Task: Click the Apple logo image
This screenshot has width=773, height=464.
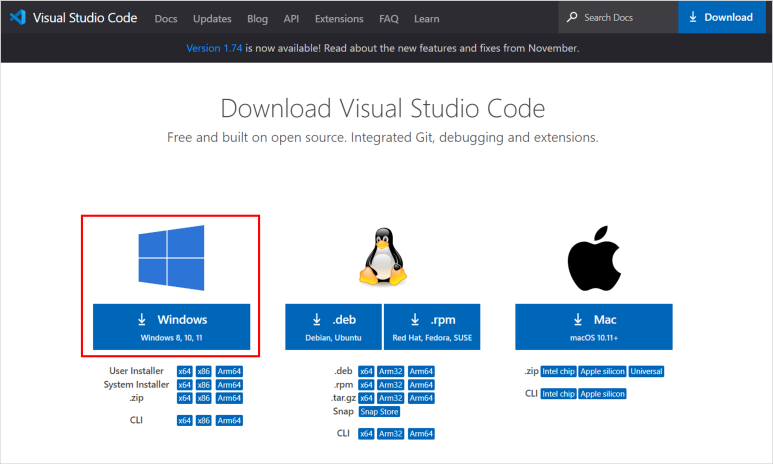Action: 594,258
